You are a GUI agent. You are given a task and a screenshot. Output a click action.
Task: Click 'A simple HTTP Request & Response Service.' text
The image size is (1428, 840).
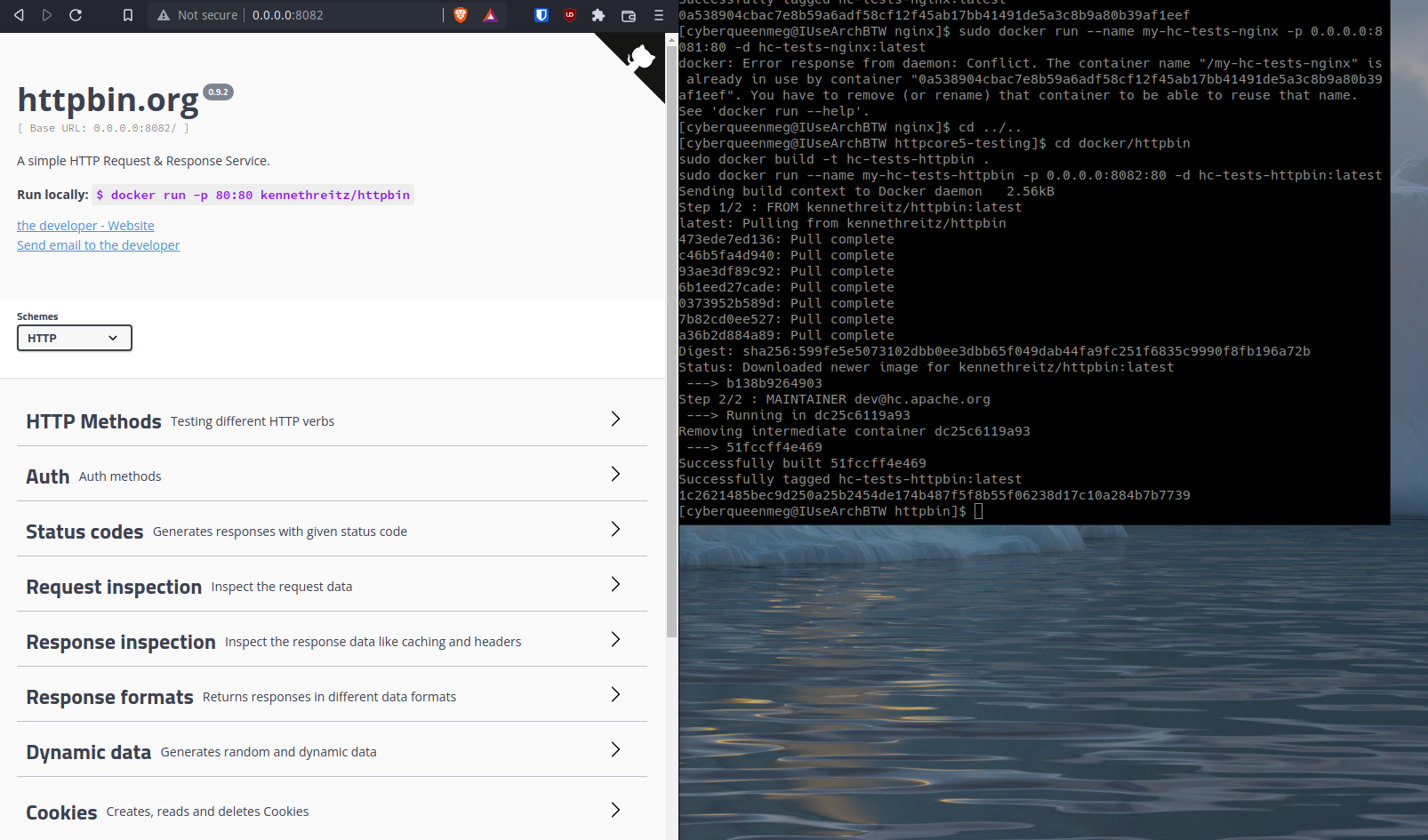(x=143, y=161)
